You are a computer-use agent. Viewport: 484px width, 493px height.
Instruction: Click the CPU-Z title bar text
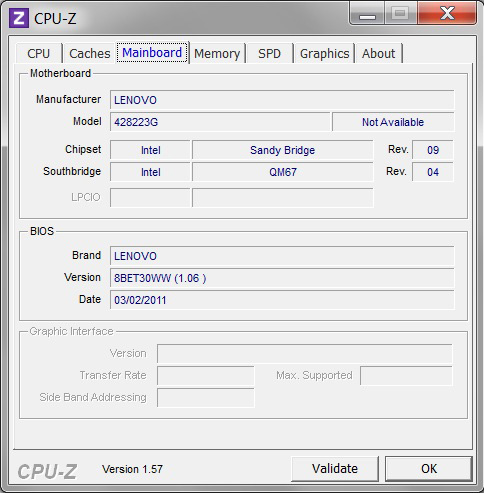click(55, 18)
